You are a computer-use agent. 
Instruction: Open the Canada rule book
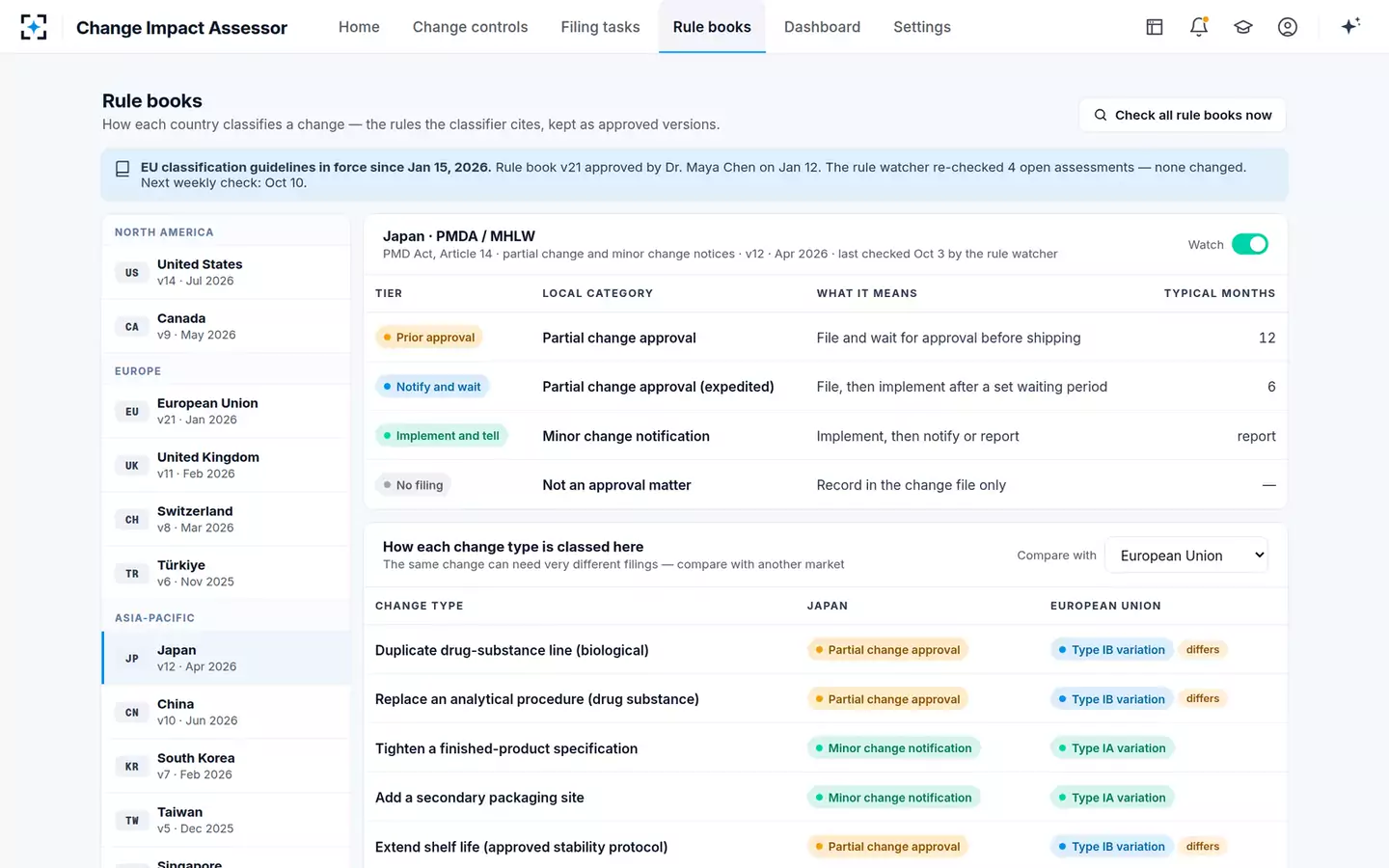(226, 327)
